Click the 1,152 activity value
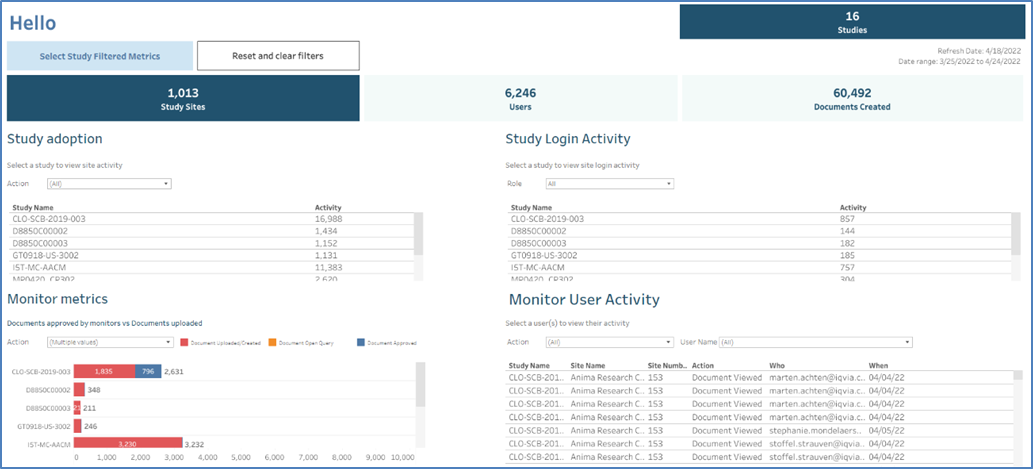1033x469 pixels. 326,243
